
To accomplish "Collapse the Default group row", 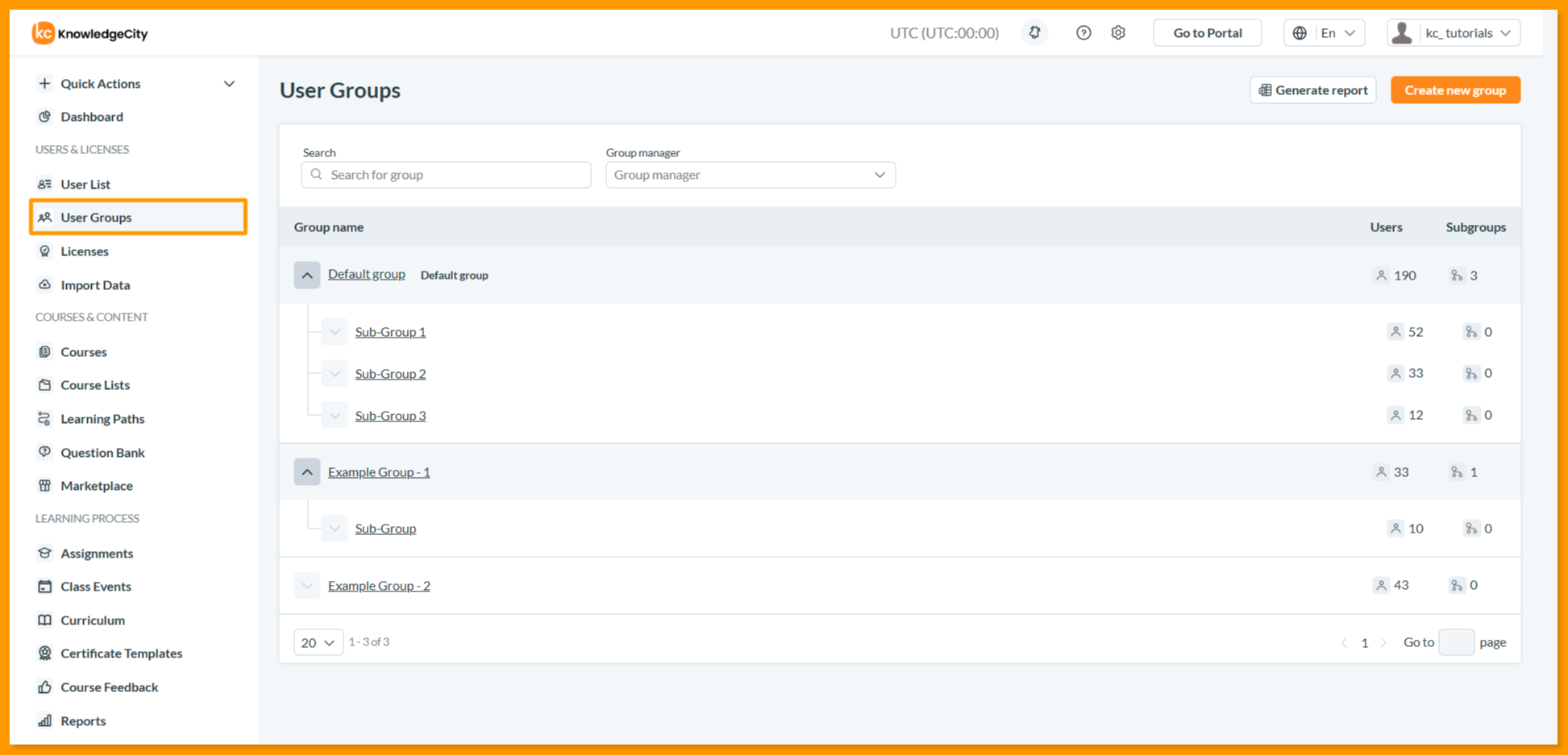I will [307, 275].
